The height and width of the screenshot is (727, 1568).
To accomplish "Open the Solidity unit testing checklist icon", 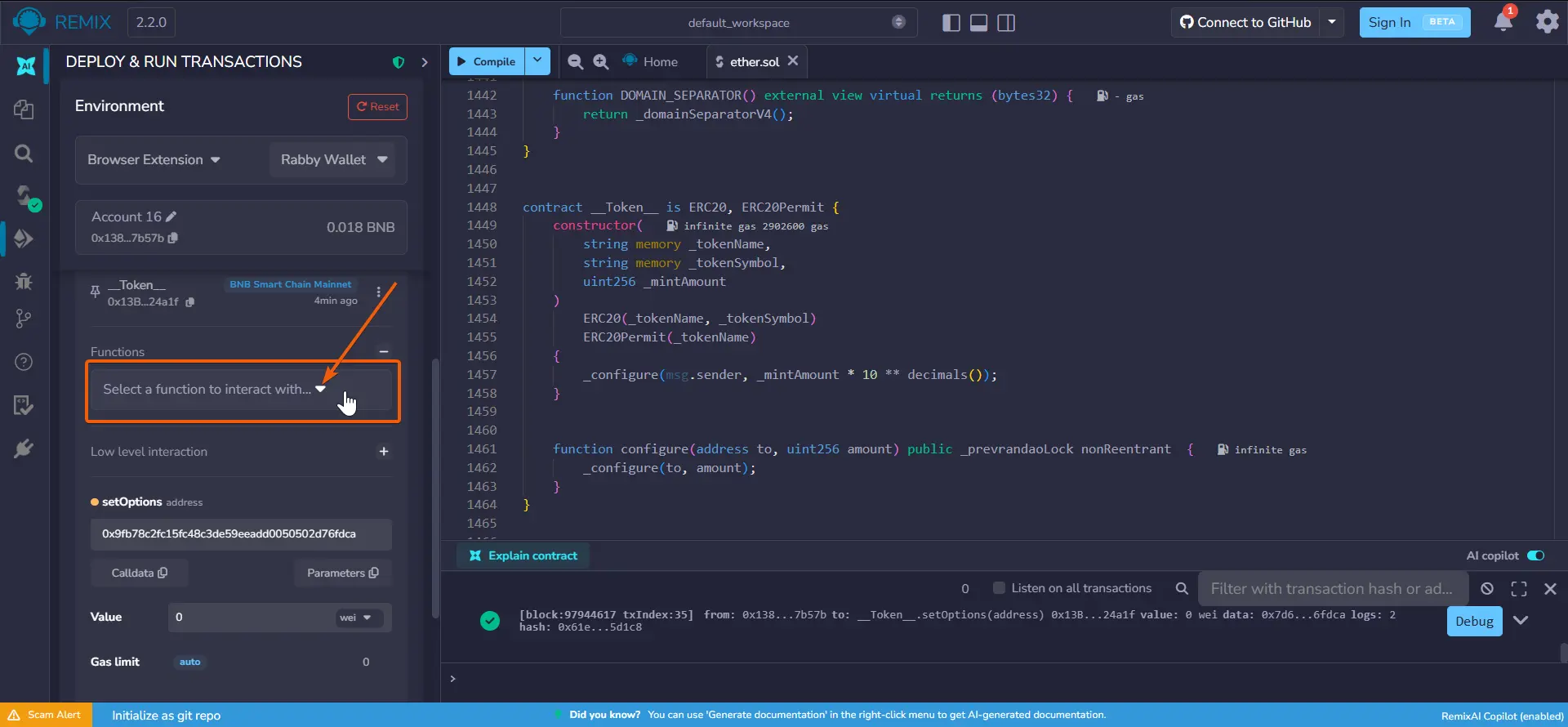I will 24,405.
